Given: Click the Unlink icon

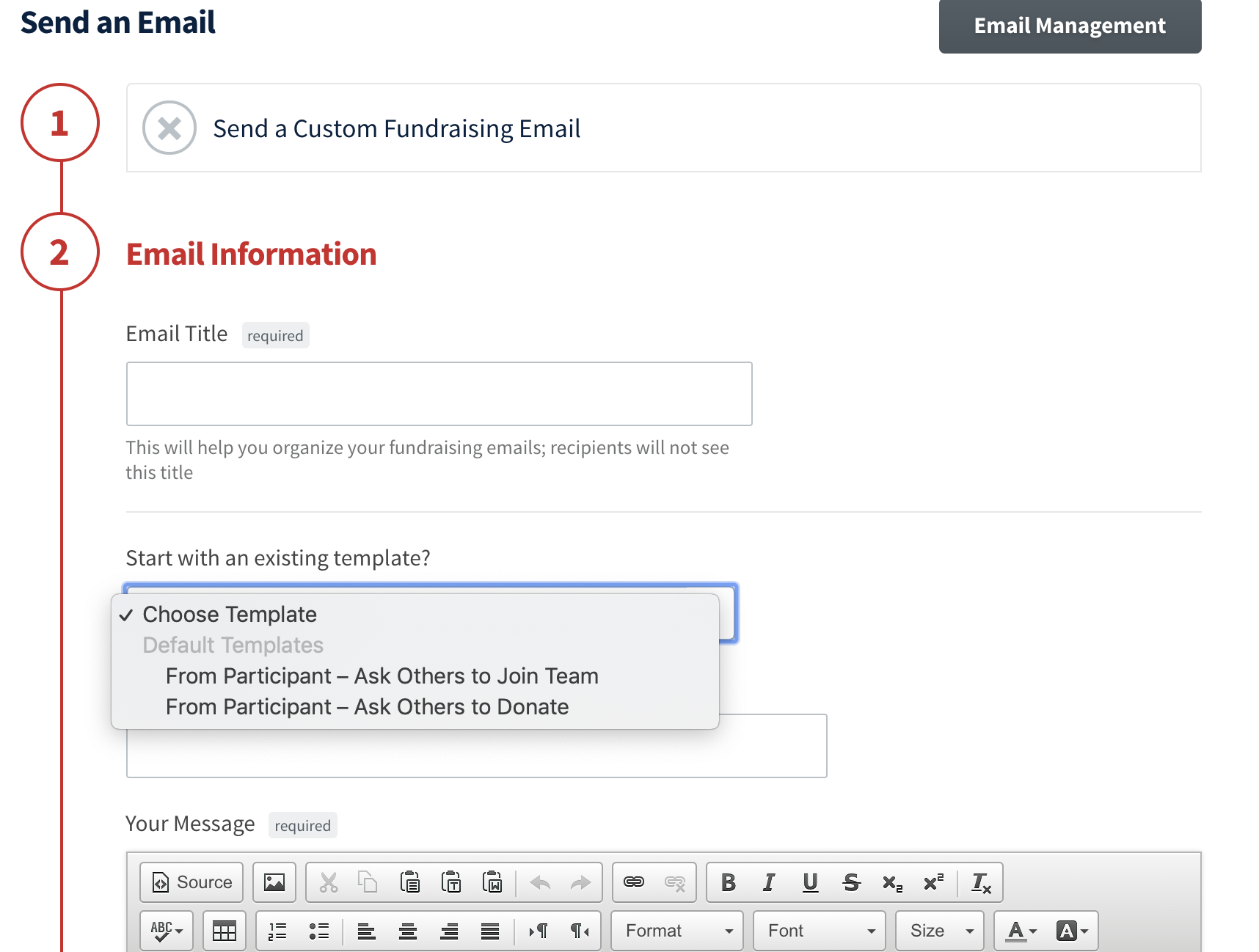Looking at the screenshot, I should [x=675, y=882].
